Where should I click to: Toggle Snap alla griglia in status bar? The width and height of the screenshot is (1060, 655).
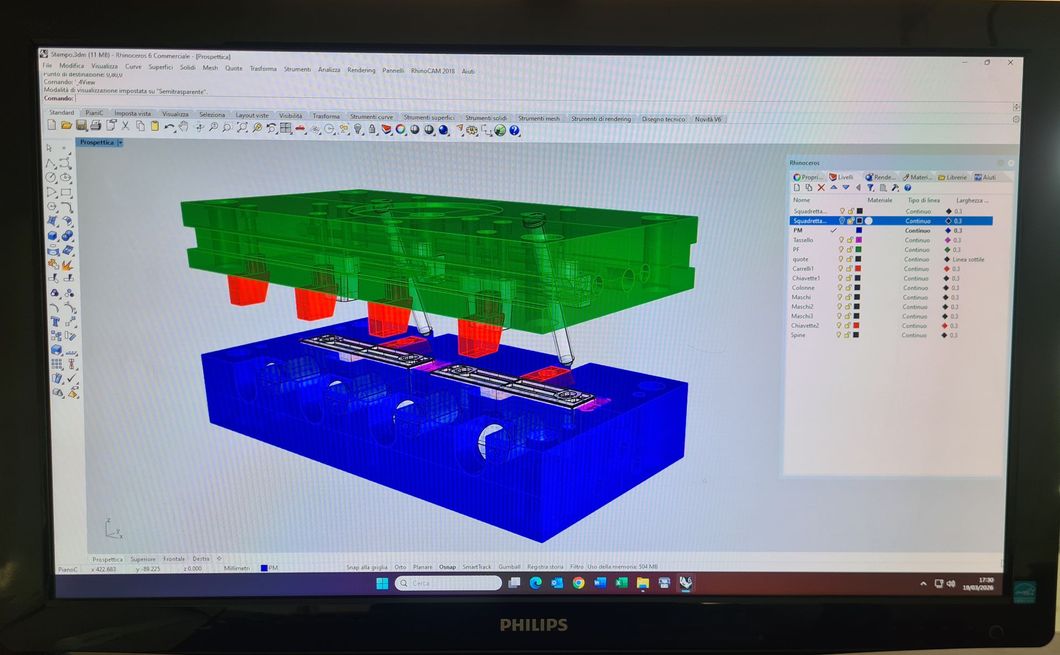(x=369, y=567)
